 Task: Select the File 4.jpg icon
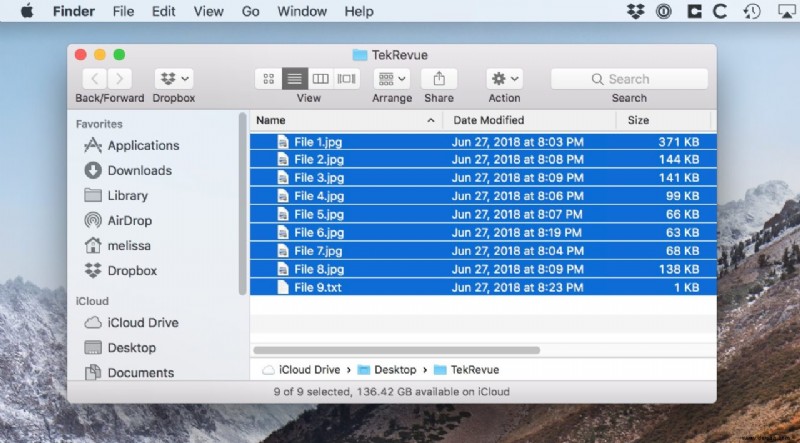coord(283,196)
